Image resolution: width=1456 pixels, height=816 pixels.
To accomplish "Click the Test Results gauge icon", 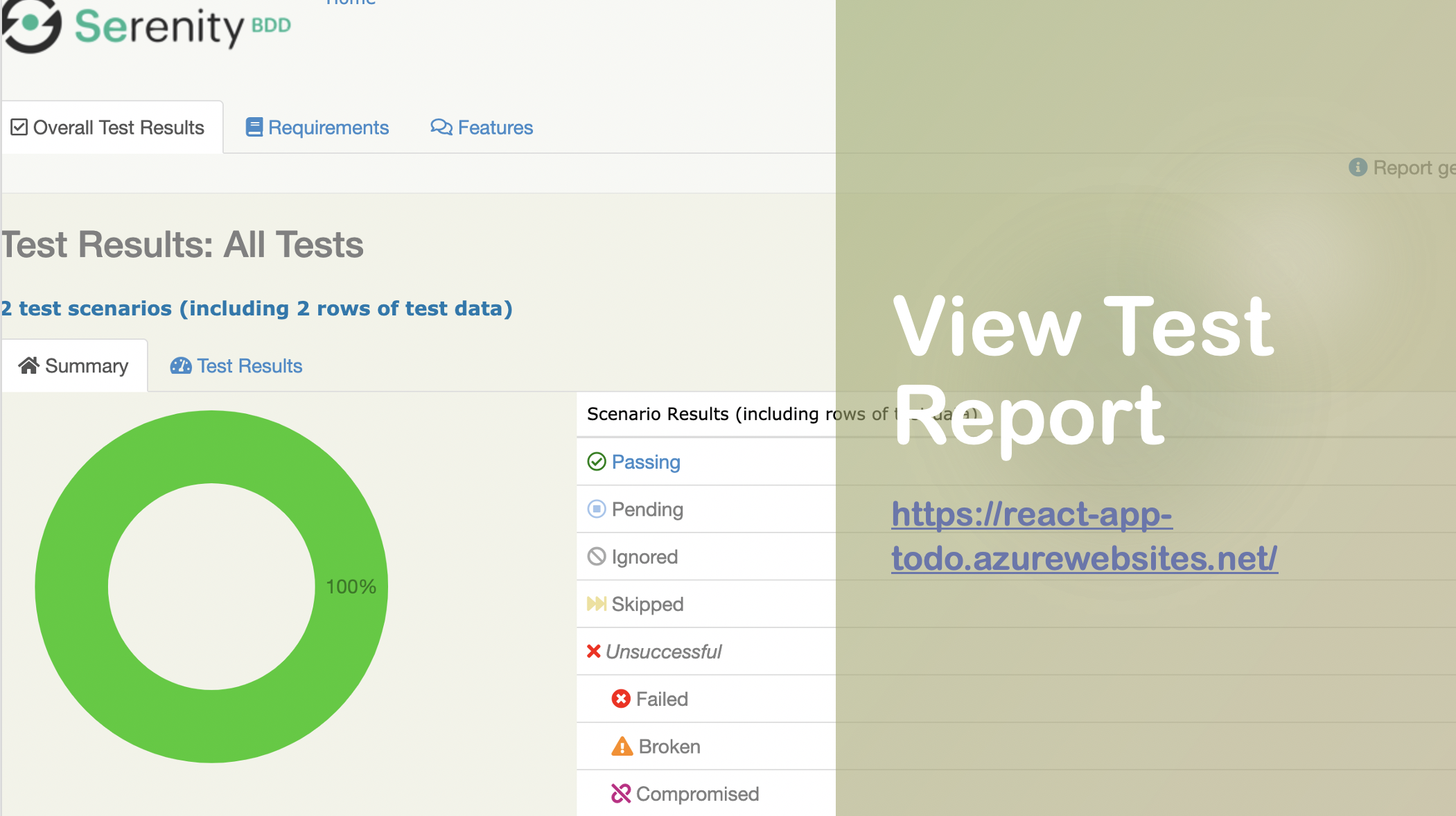I will pos(180,365).
